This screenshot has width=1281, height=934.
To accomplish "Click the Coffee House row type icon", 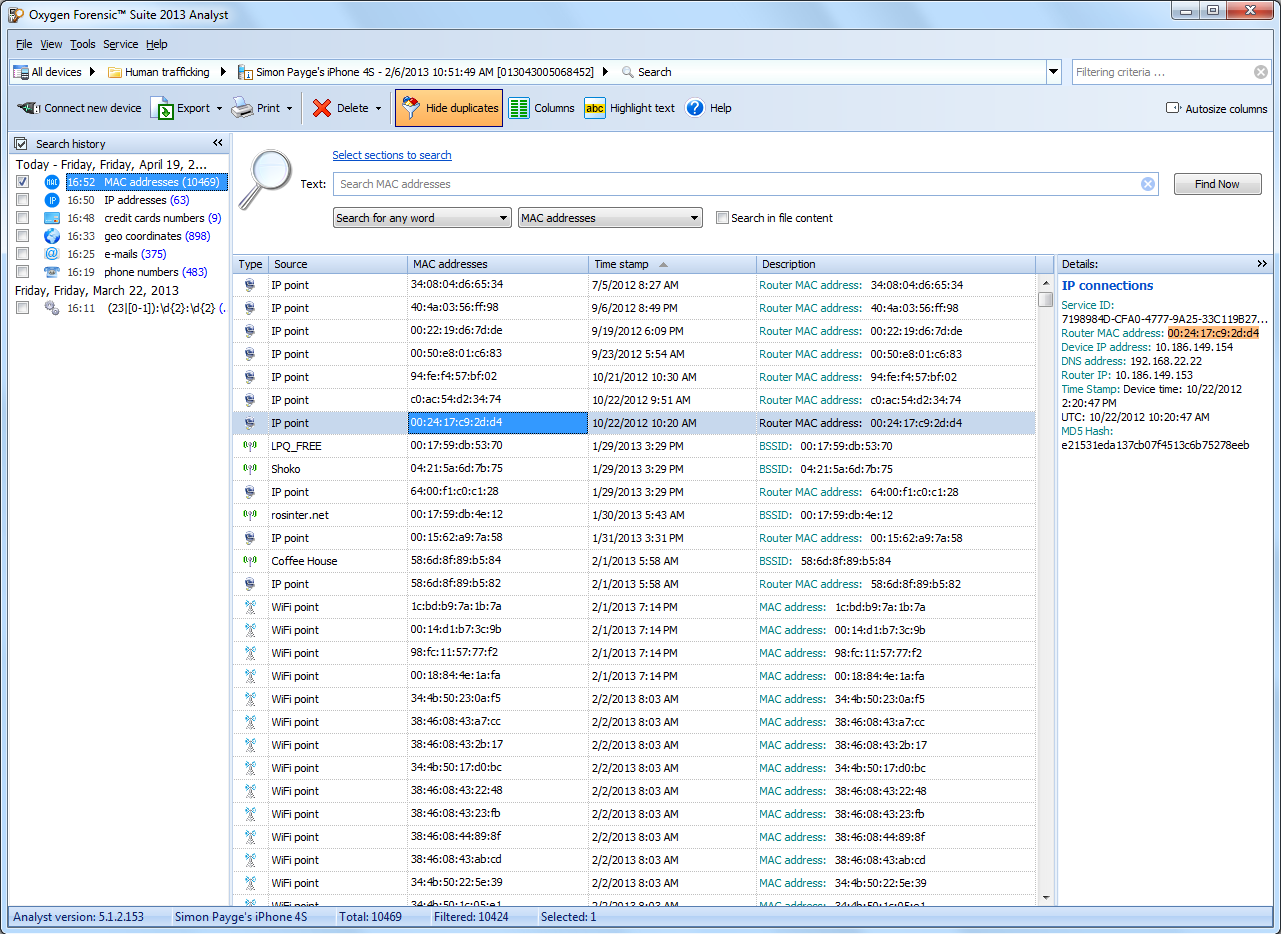I will point(250,561).
